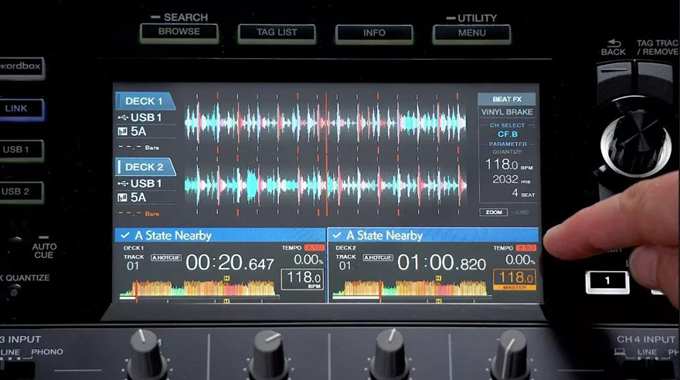Tap the Deck 1 USB1 icon
Viewport: 680px width, 380px height.
[x=123, y=118]
